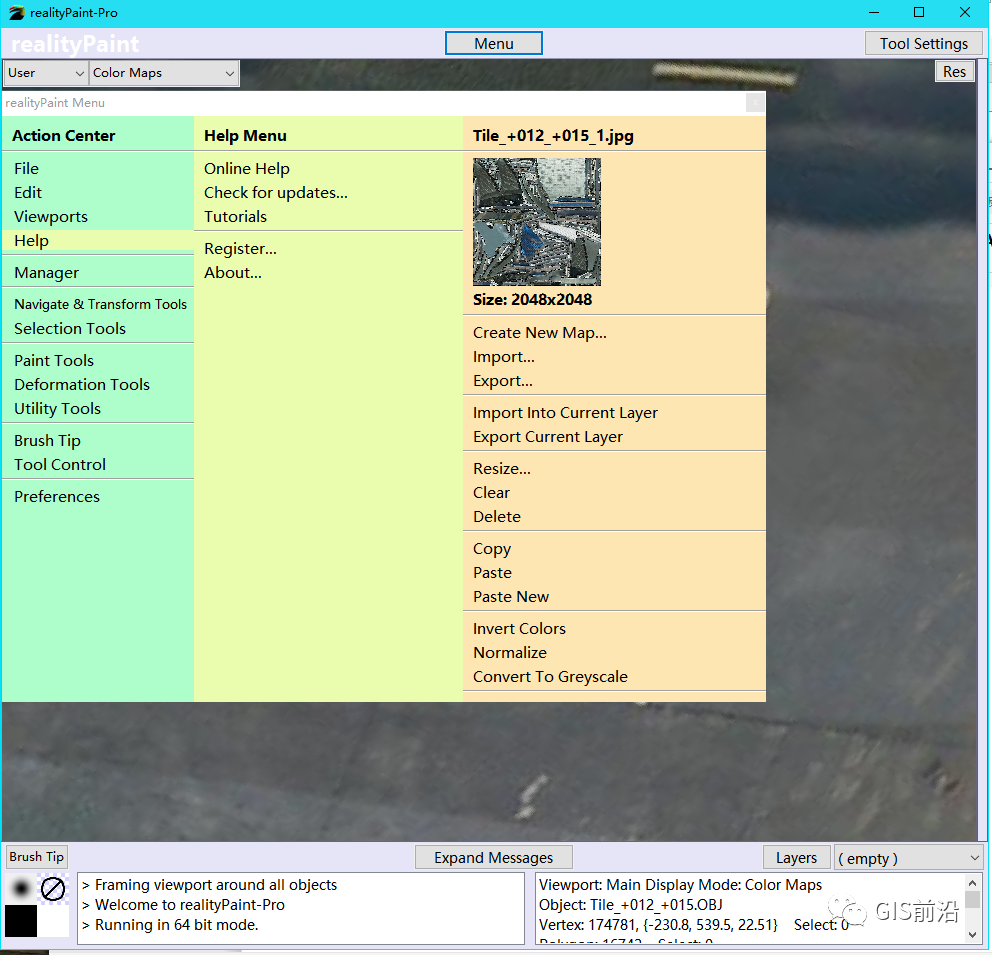This screenshot has width=992, height=955.
Task: Click 'Object: Tile_+012_+015.OBJ' info line
Action: (x=631, y=905)
